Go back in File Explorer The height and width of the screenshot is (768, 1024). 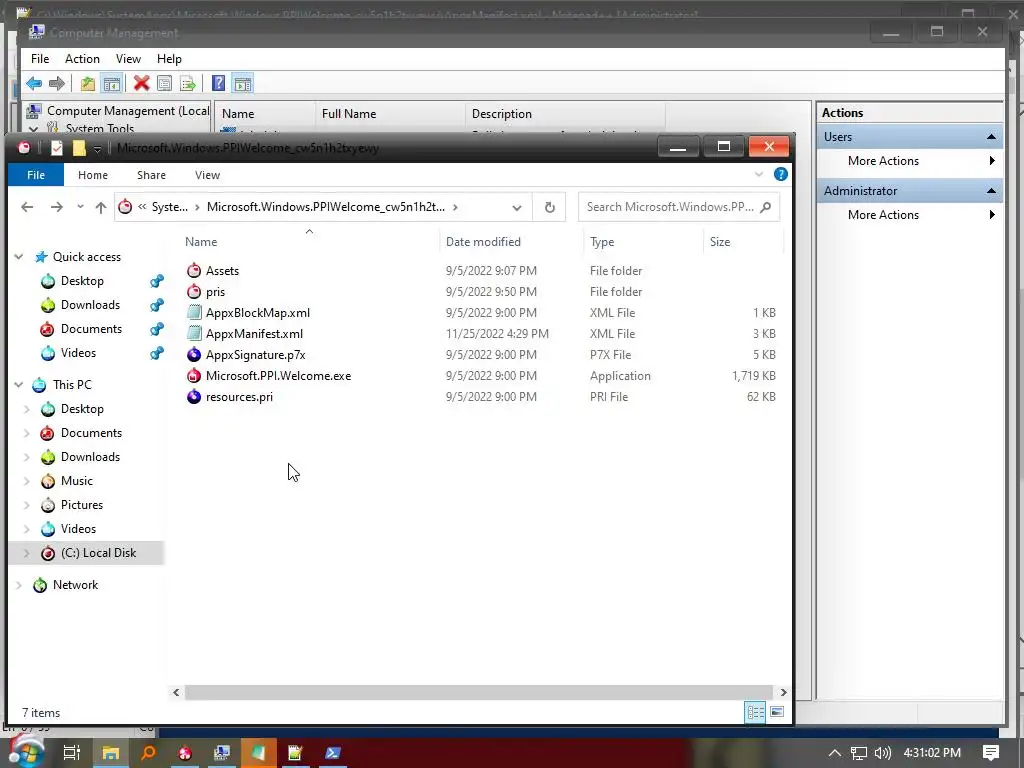(x=27, y=207)
